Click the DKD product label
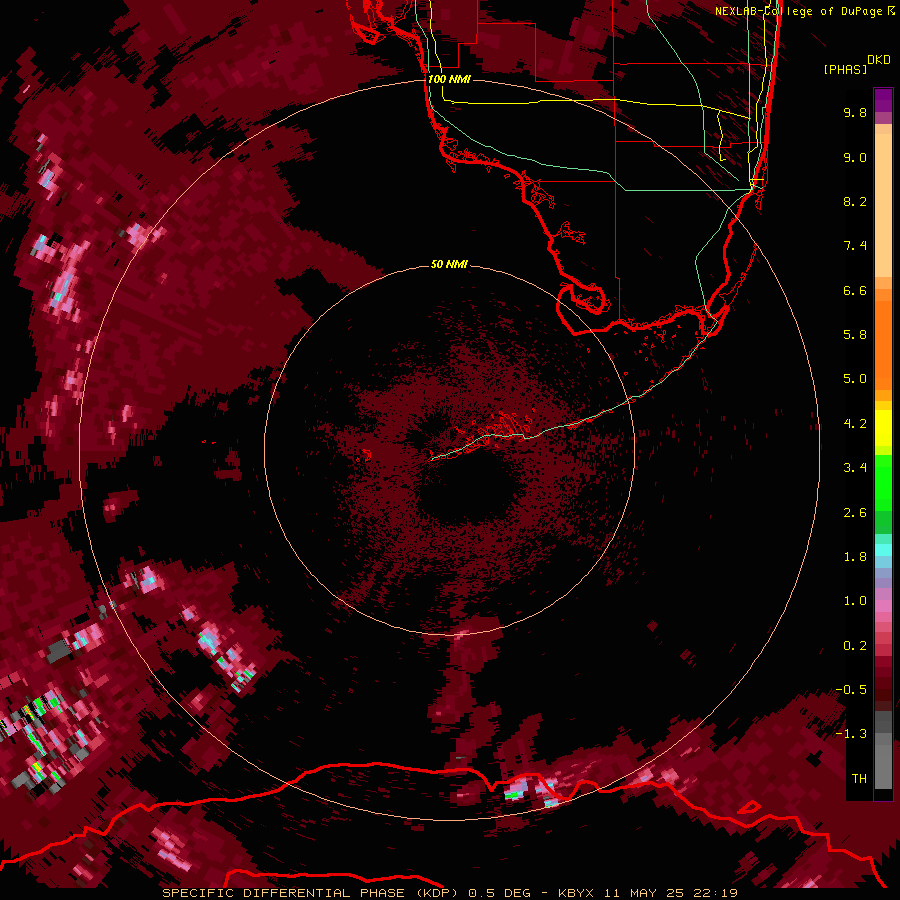 (878, 60)
